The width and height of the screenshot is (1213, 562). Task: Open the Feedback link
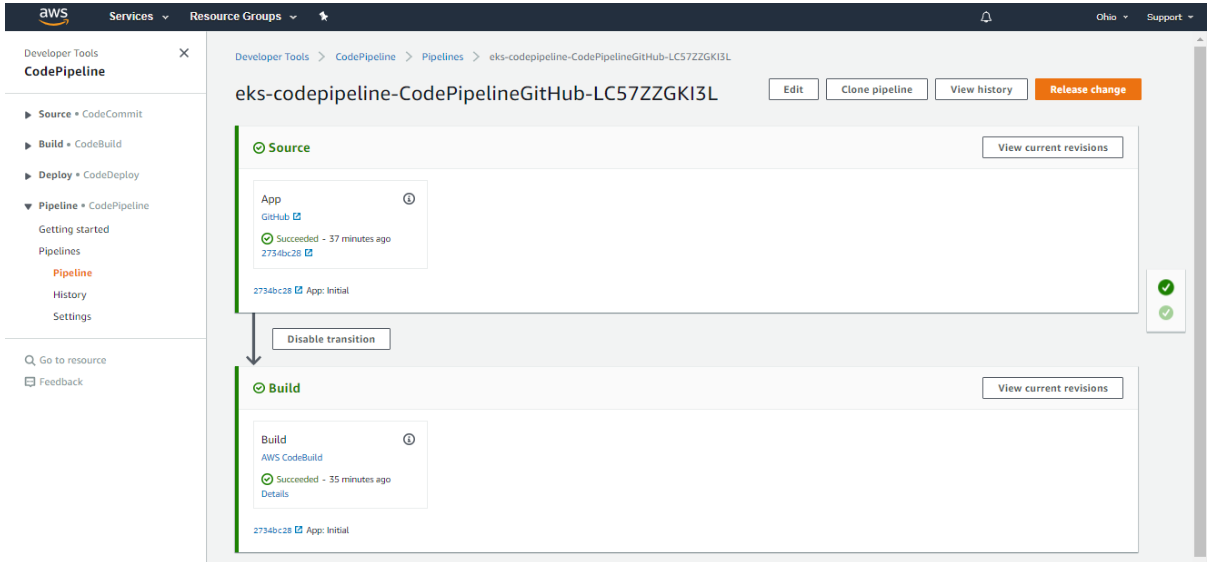pyautogui.click(x=54, y=382)
